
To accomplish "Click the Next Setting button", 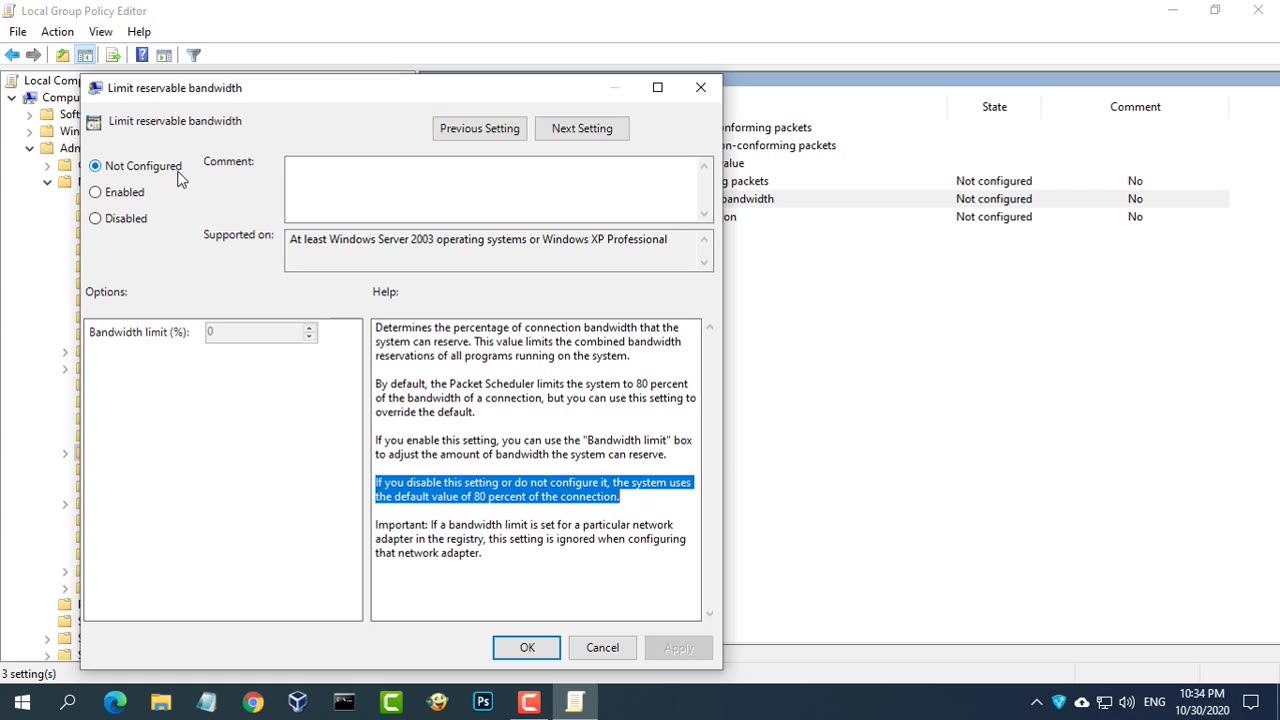I will pyautogui.click(x=582, y=128).
